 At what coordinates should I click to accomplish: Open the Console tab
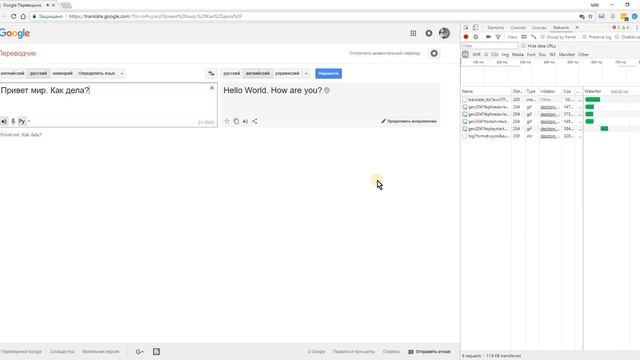[x=518, y=27]
